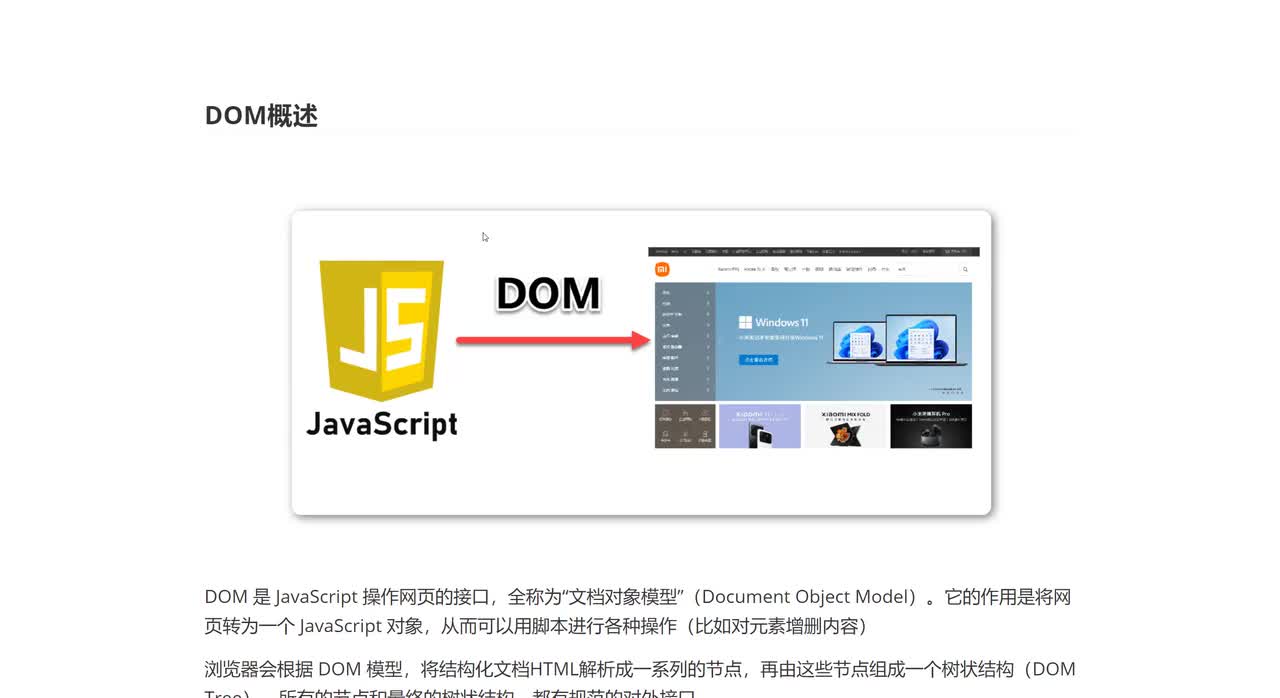Click the orange Xiaomi logo in the site screenshot

point(662,269)
